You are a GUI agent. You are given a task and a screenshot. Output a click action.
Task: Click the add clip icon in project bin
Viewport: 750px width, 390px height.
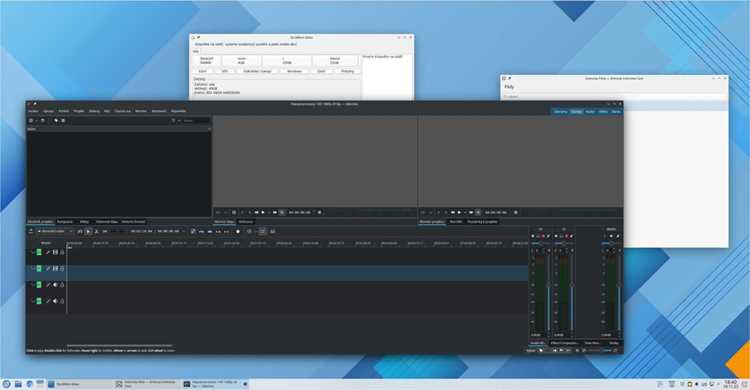pos(31,121)
